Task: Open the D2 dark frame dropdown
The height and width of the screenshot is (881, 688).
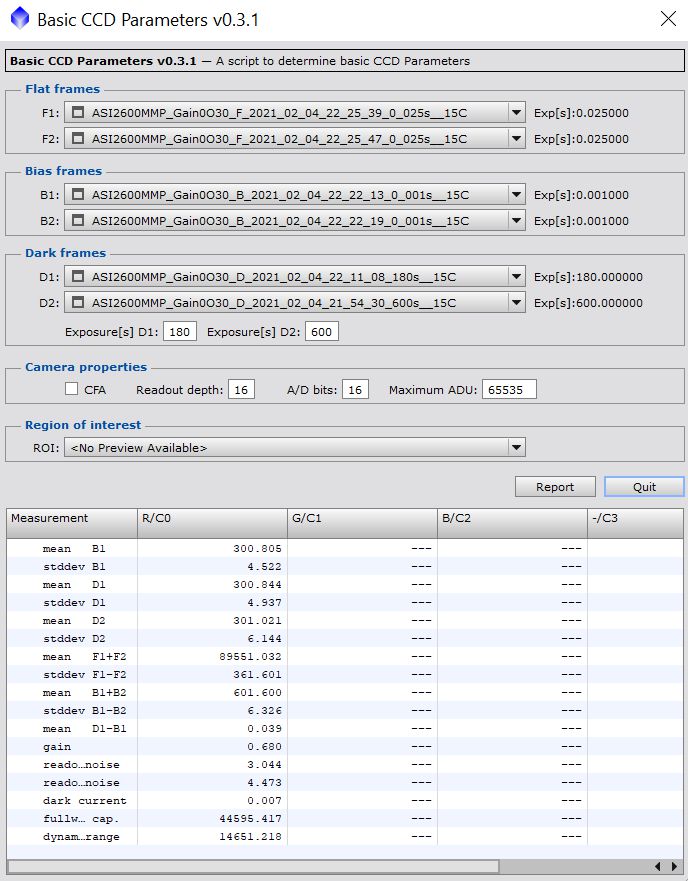Action: coord(516,303)
